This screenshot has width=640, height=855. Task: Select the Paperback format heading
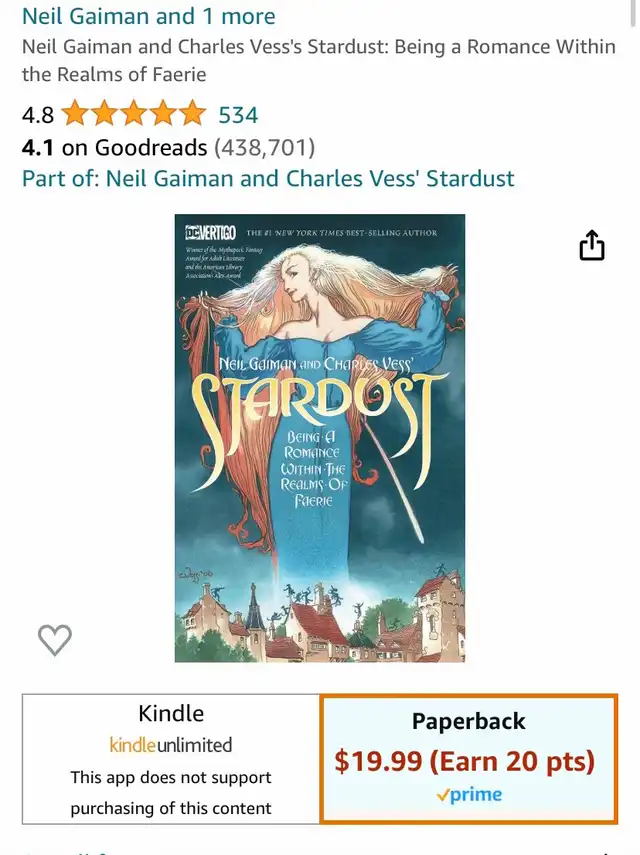pyautogui.click(x=469, y=721)
